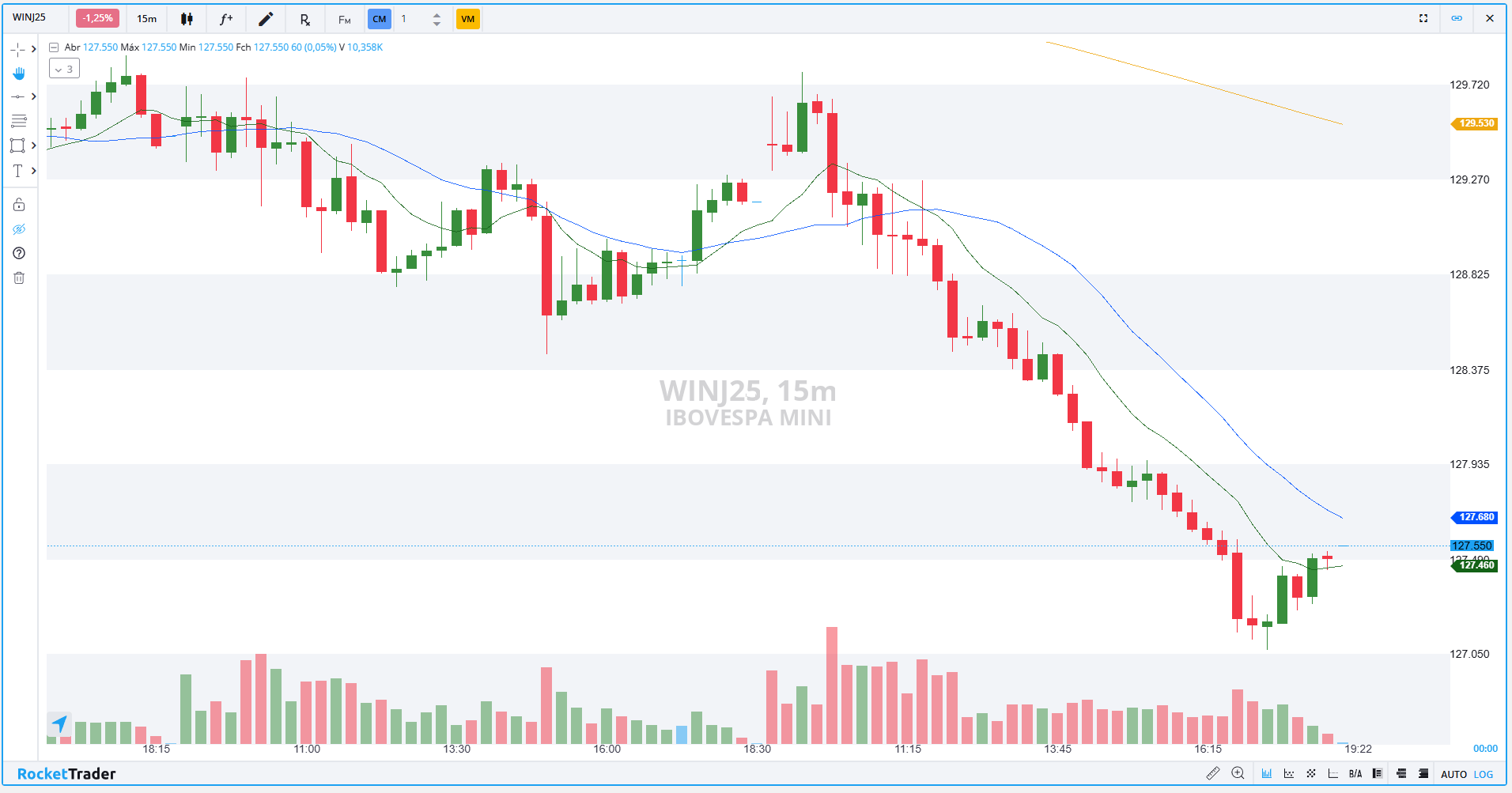Click the blue go-to-latest arrow icon
Viewport: 1512px width, 793px height.
coord(59,723)
